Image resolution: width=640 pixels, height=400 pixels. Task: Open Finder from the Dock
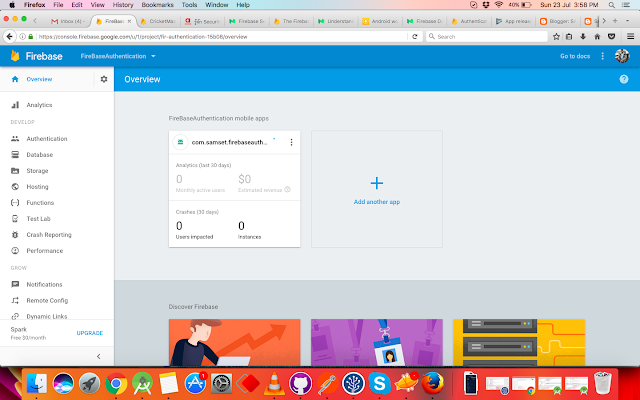click(37, 384)
